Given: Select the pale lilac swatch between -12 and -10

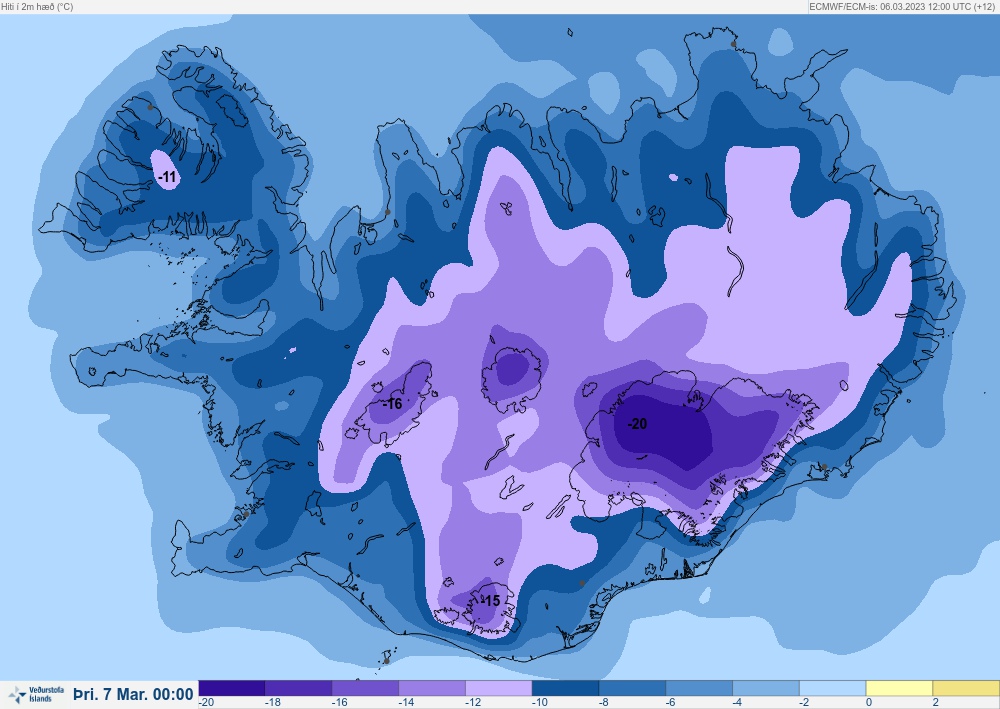Looking at the screenshot, I should tap(499, 688).
